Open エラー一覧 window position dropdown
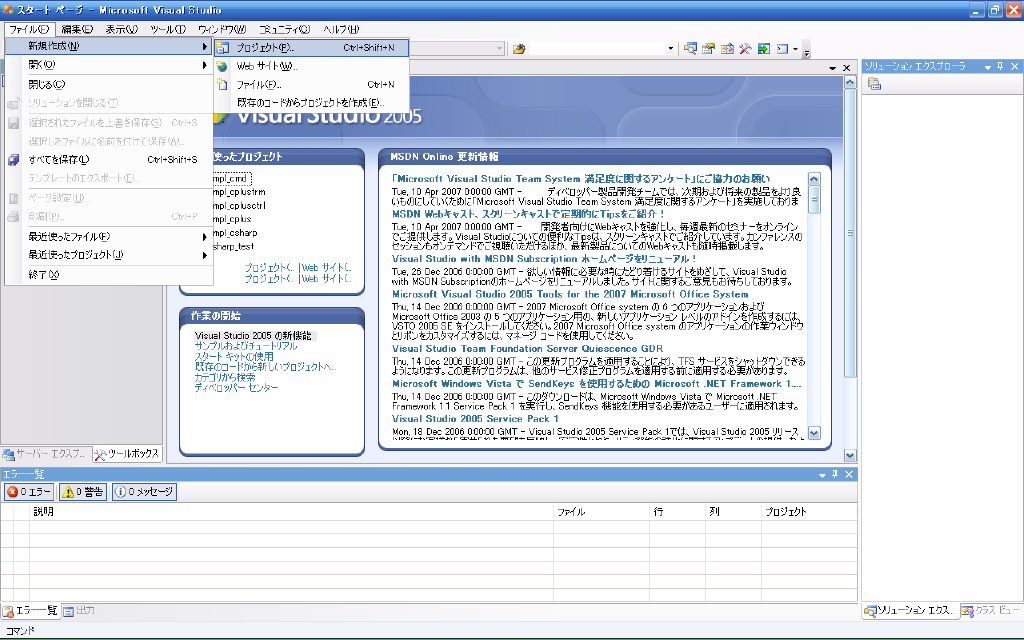Viewport: 1024px width, 640px height. pos(822,475)
